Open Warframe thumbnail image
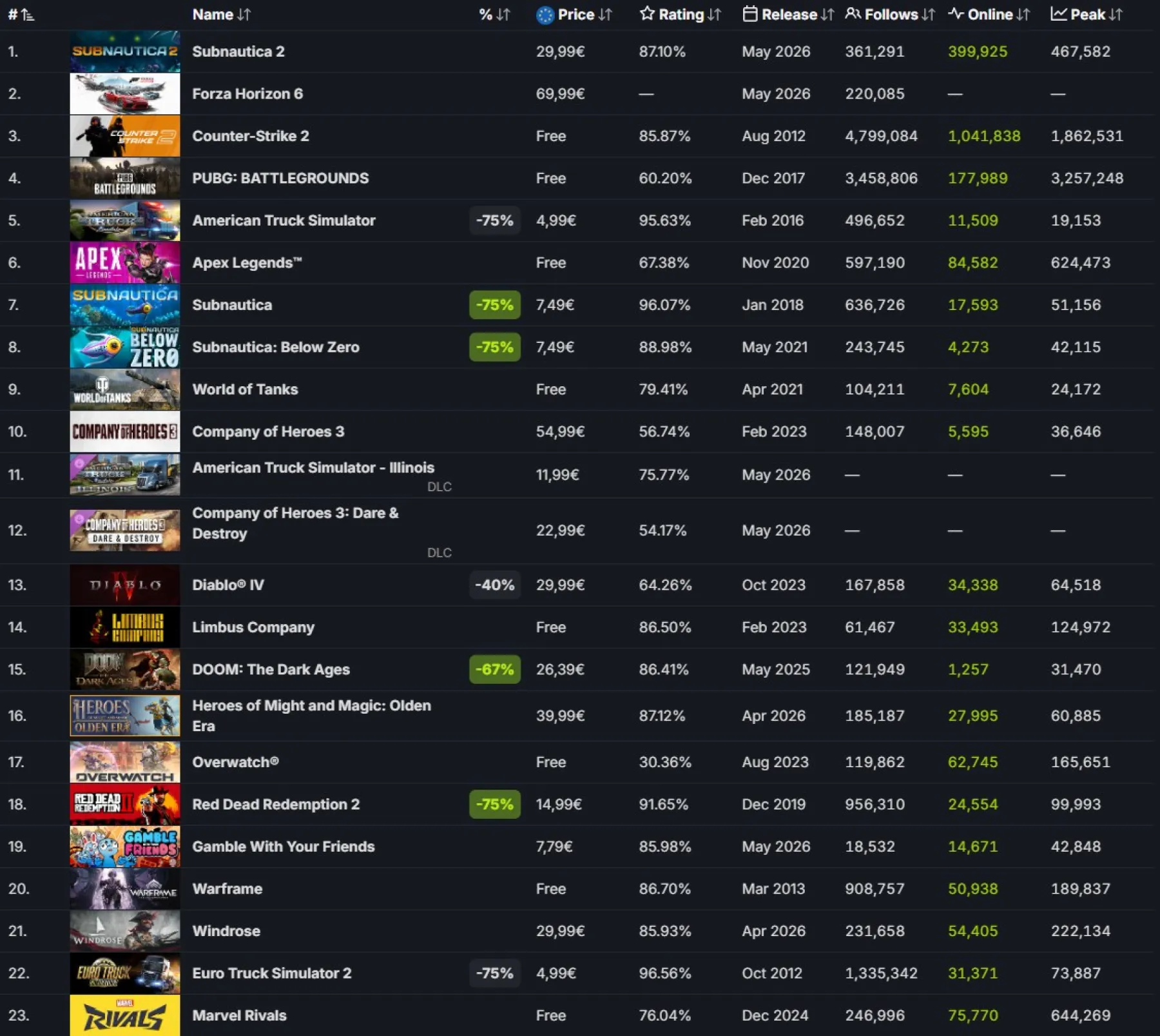Screen dimensions: 1160x1036 (x=125, y=888)
